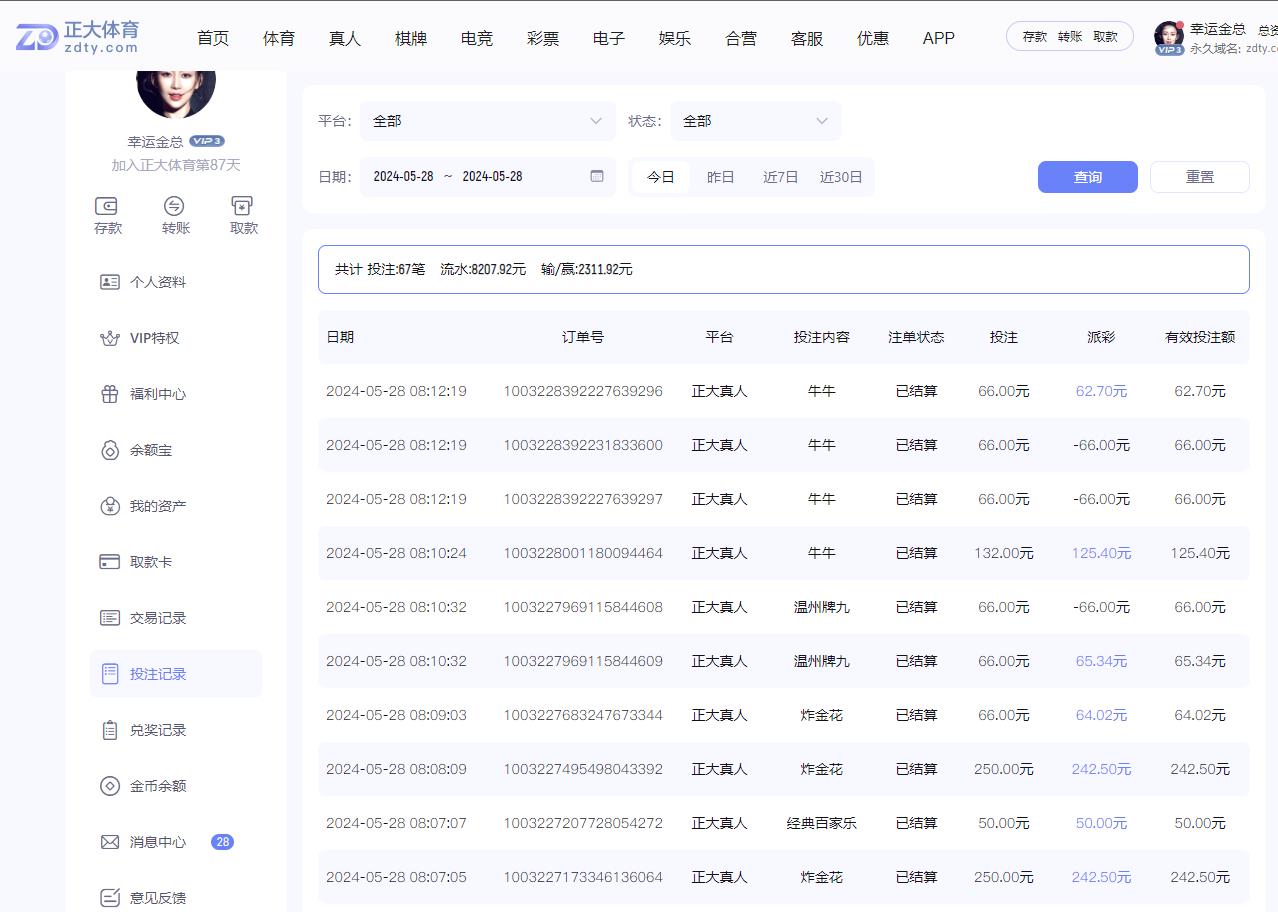The height and width of the screenshot is (912, 1278).
Task: View VIP特权 privileges in the sidebar
Action: point(150,337)
